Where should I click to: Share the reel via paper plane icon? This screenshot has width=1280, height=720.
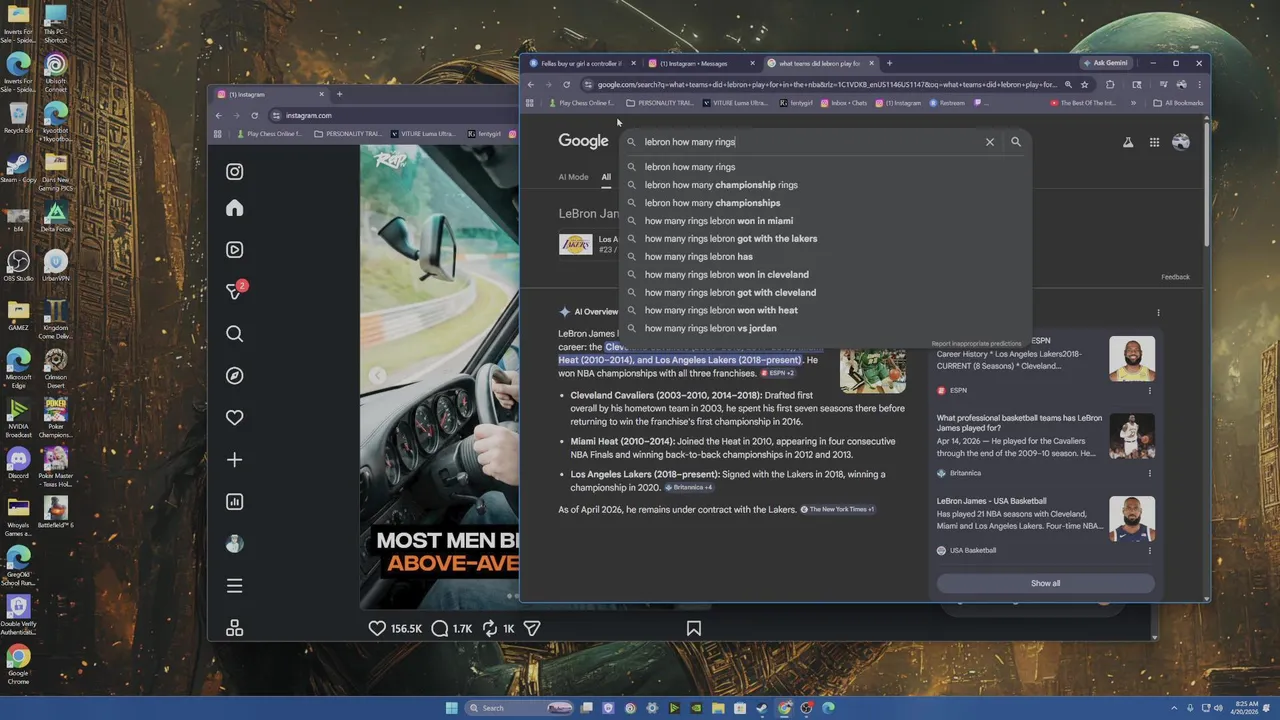click(x=532, y=628)
